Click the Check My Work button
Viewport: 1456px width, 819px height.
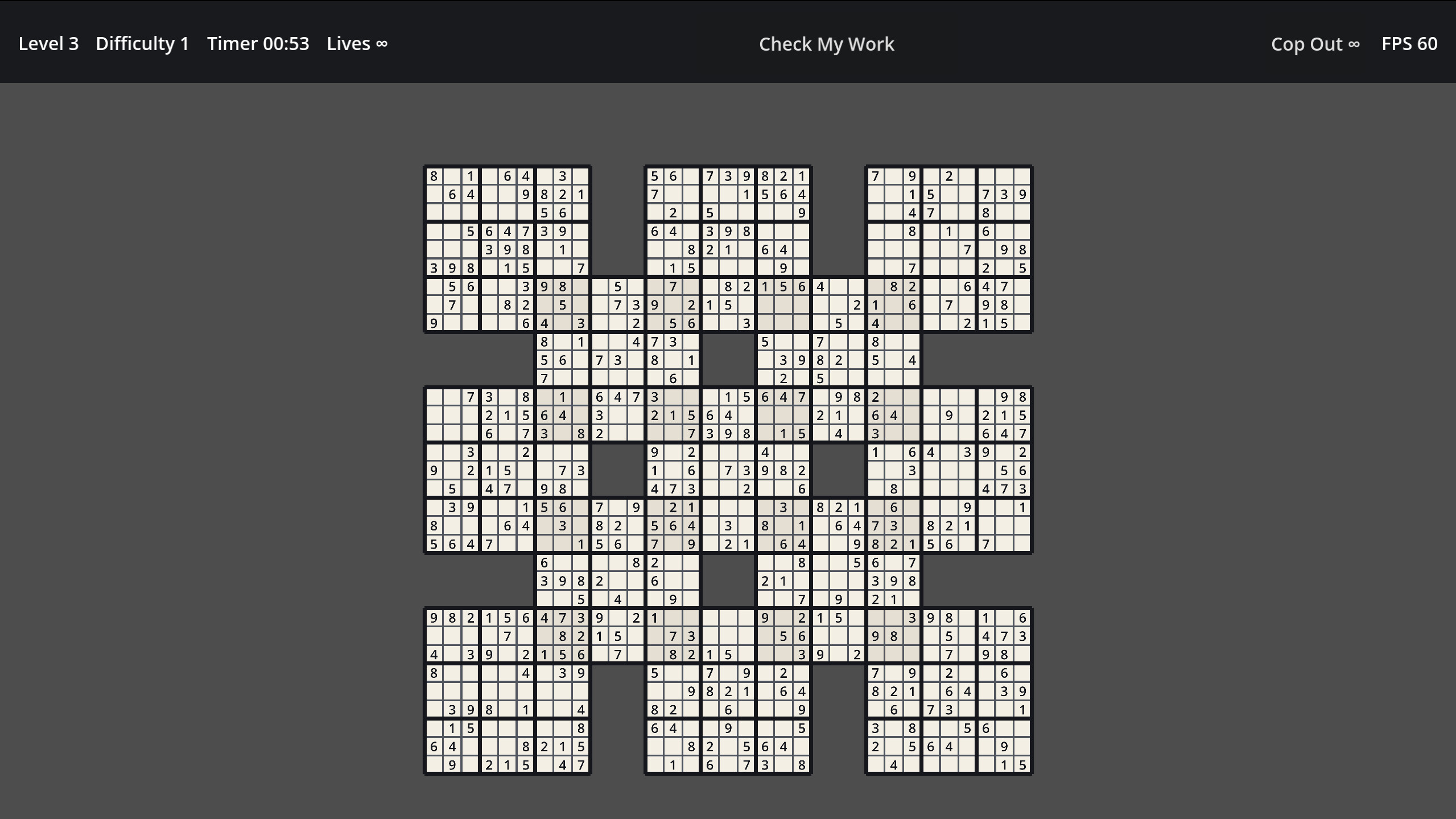point(826,44)
